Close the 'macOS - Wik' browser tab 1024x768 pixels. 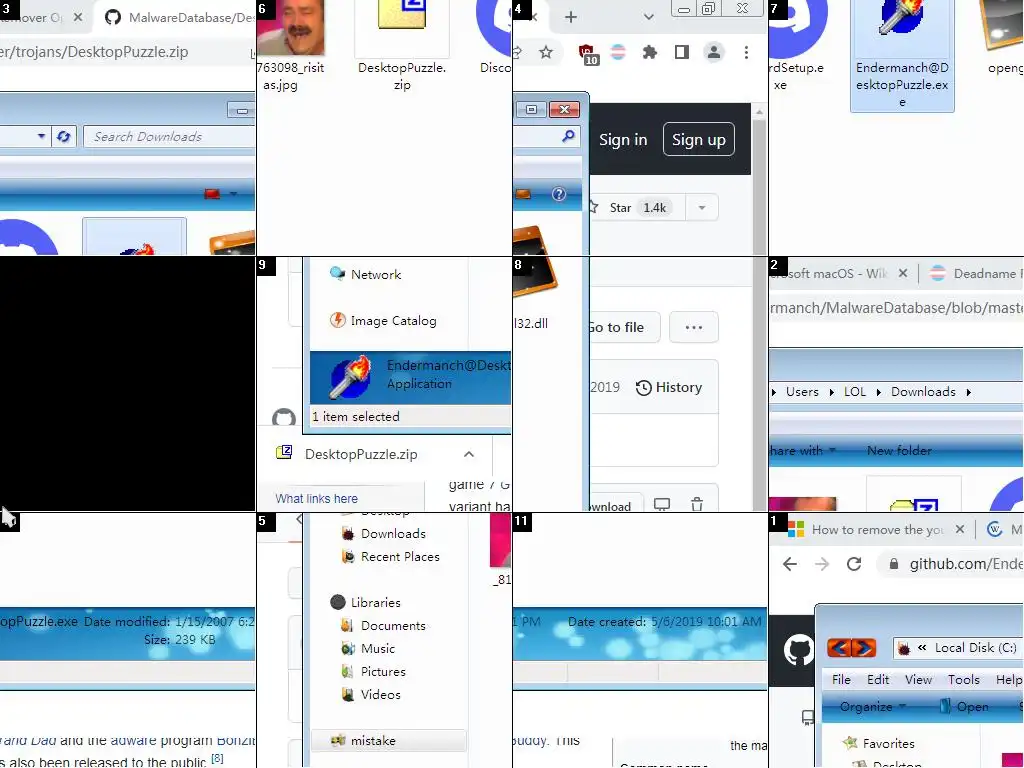903,274
